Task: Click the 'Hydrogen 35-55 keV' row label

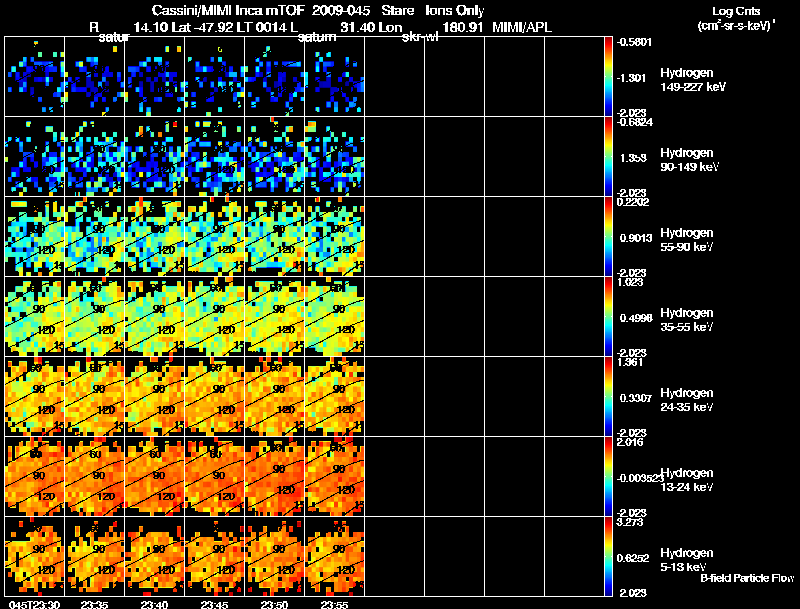Action: click(x=687, y=320)
